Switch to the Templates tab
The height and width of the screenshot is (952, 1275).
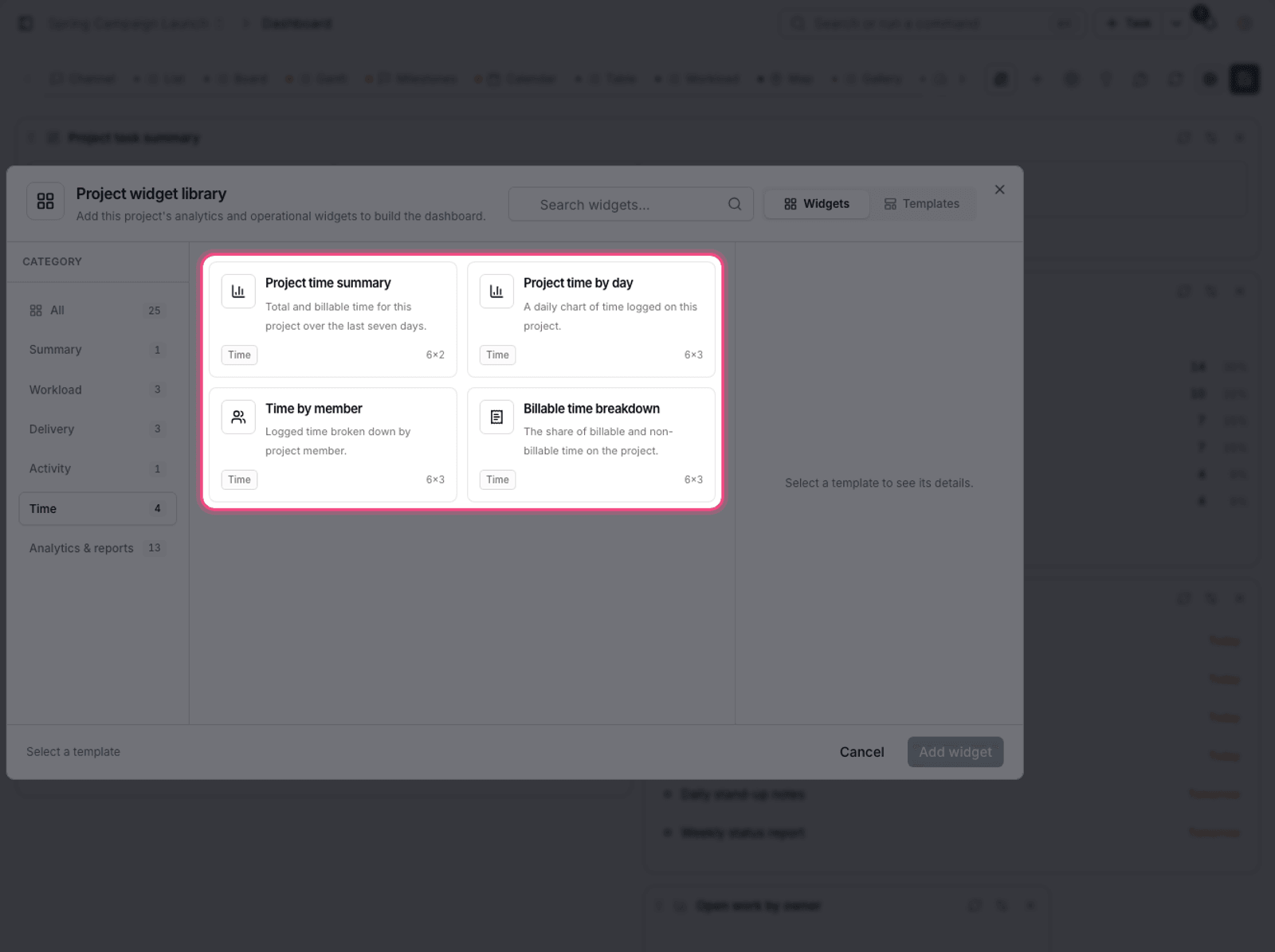point(921,204)
